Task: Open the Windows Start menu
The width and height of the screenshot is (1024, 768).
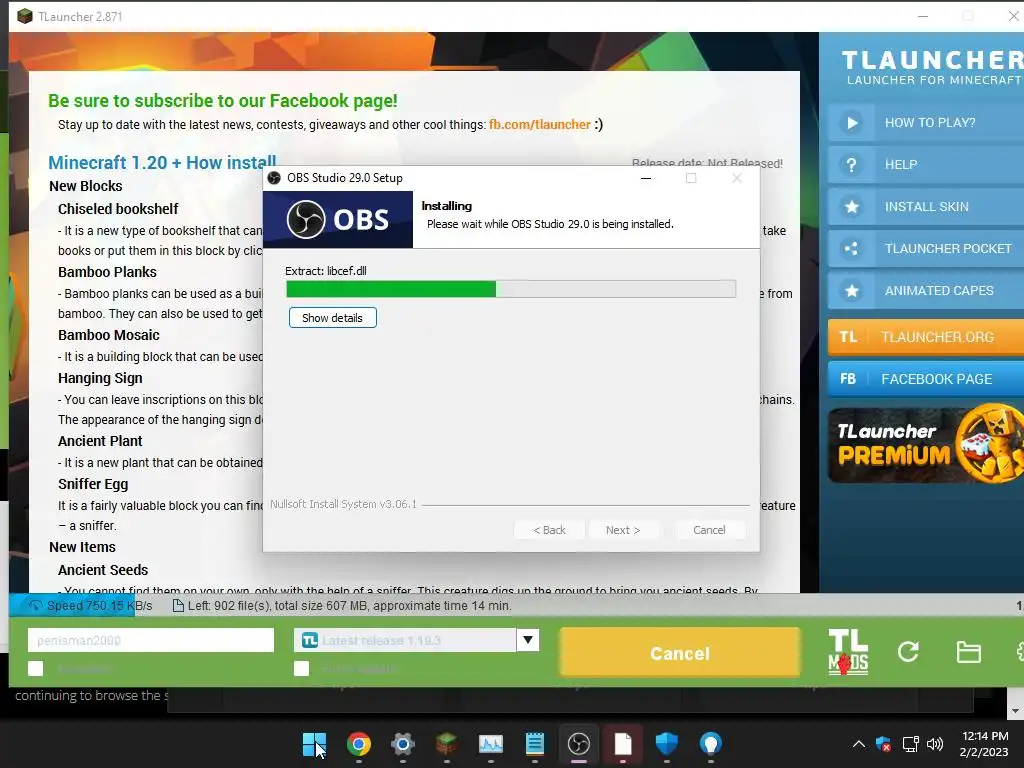Action: 314,744
